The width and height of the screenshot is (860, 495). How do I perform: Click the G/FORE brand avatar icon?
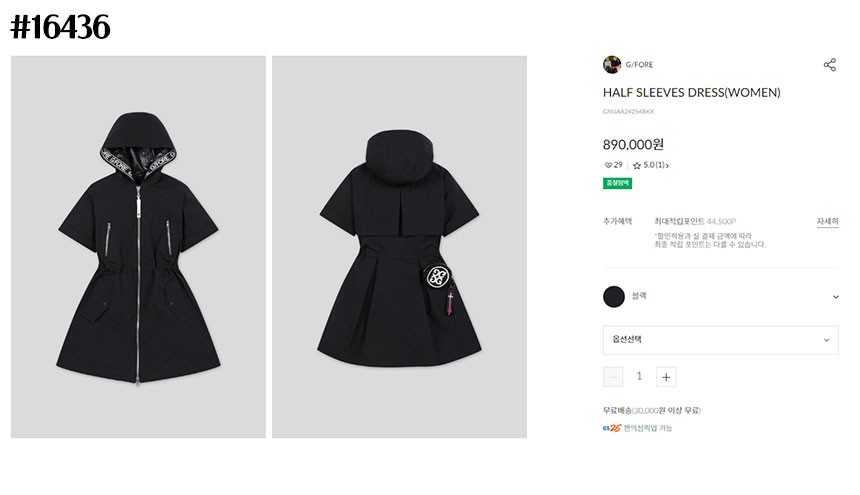click(612, 65)
